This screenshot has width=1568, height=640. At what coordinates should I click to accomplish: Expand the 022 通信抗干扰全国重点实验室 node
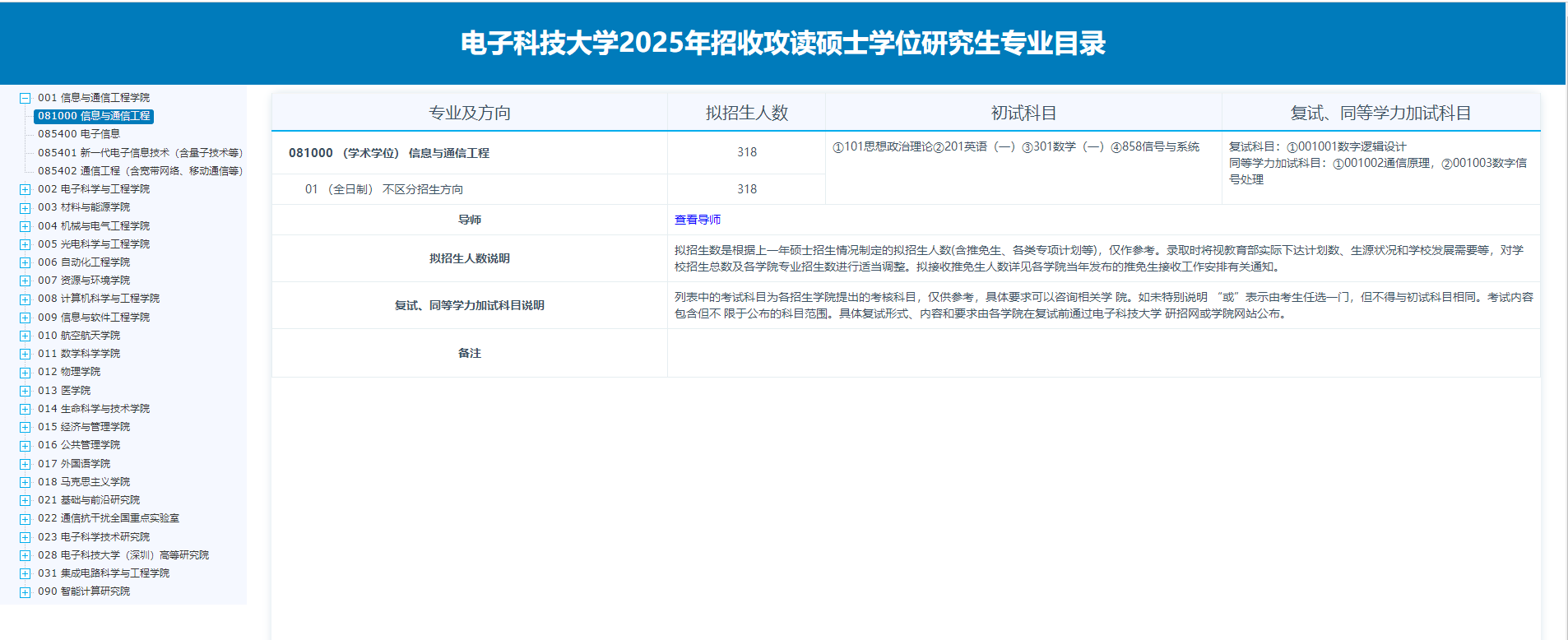click(26, 518)
